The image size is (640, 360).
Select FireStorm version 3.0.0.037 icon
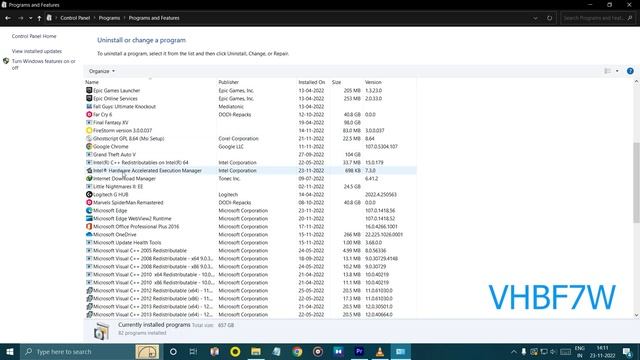(89, 131)
